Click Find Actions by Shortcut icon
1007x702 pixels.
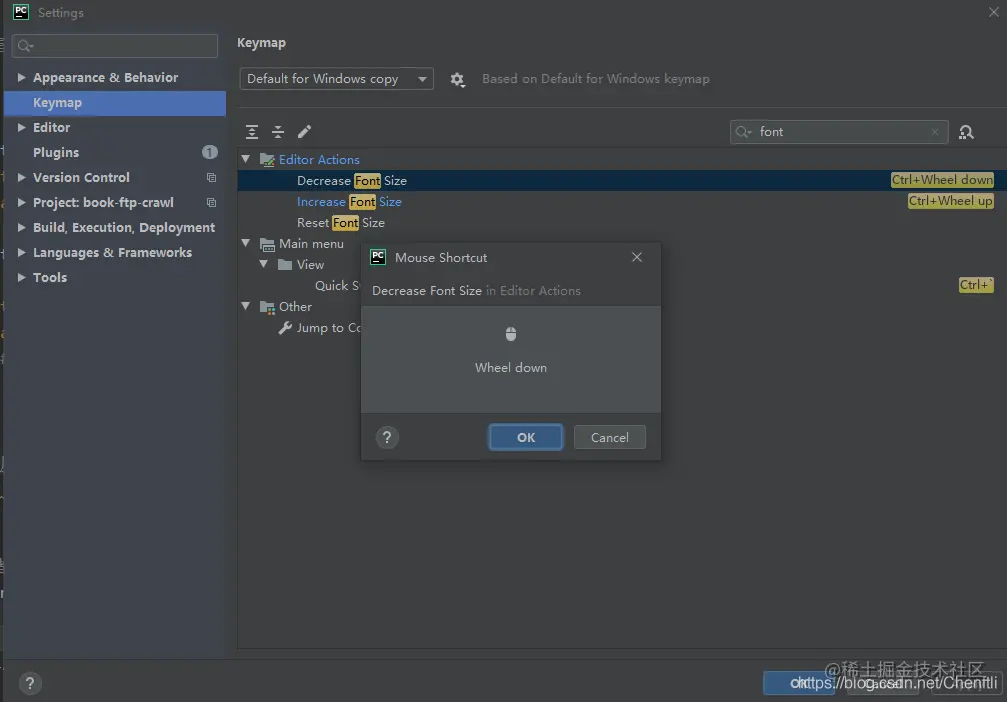point(966,132)
